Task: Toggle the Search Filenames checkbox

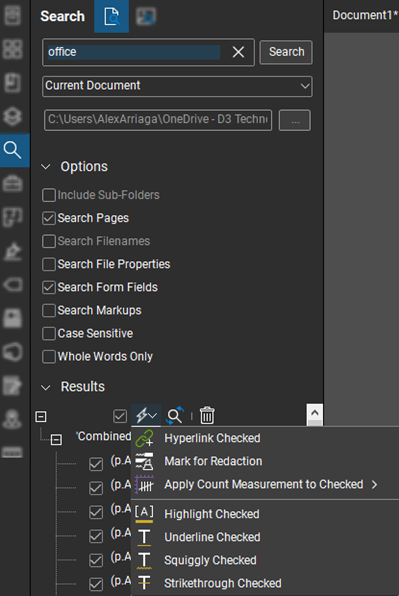Action: click(x=49, y=241)
